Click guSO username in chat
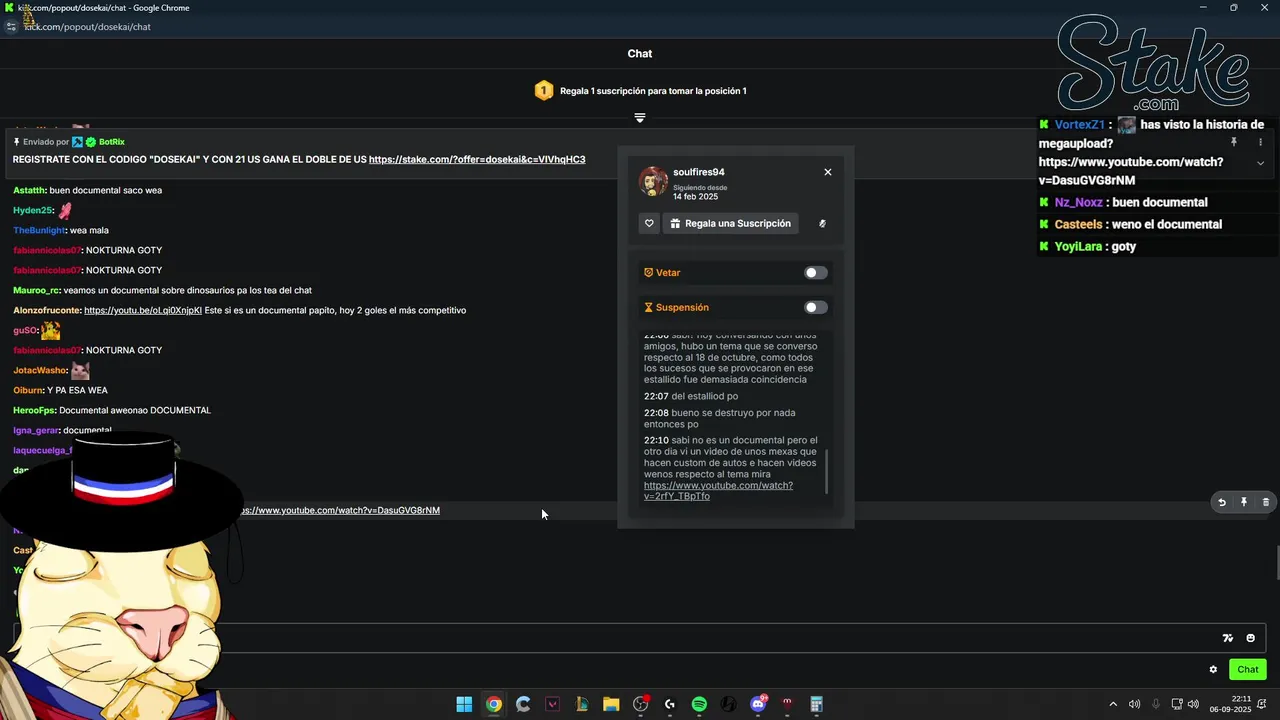 coord(25,330)
